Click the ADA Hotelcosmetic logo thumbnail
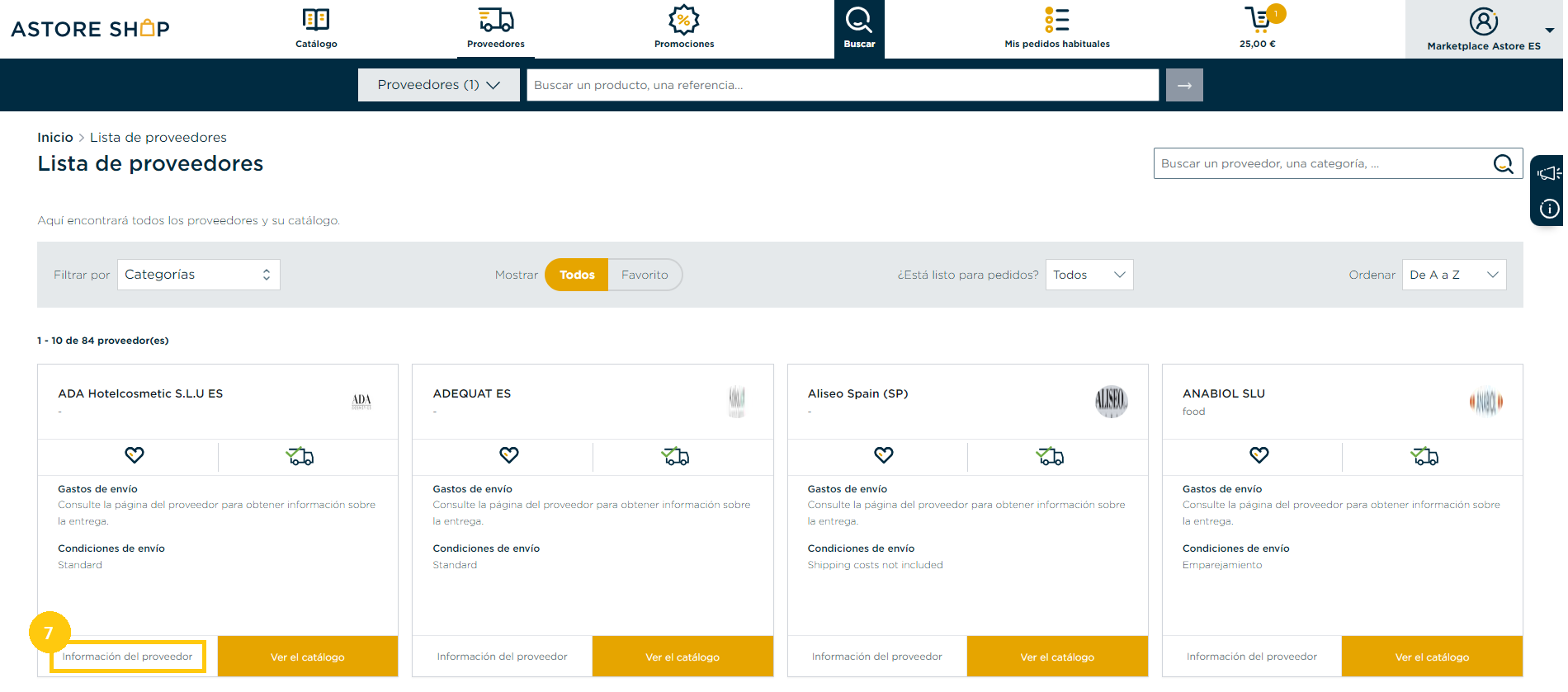This screenshot has width=1568, height=692. click(x=361, y=402)
